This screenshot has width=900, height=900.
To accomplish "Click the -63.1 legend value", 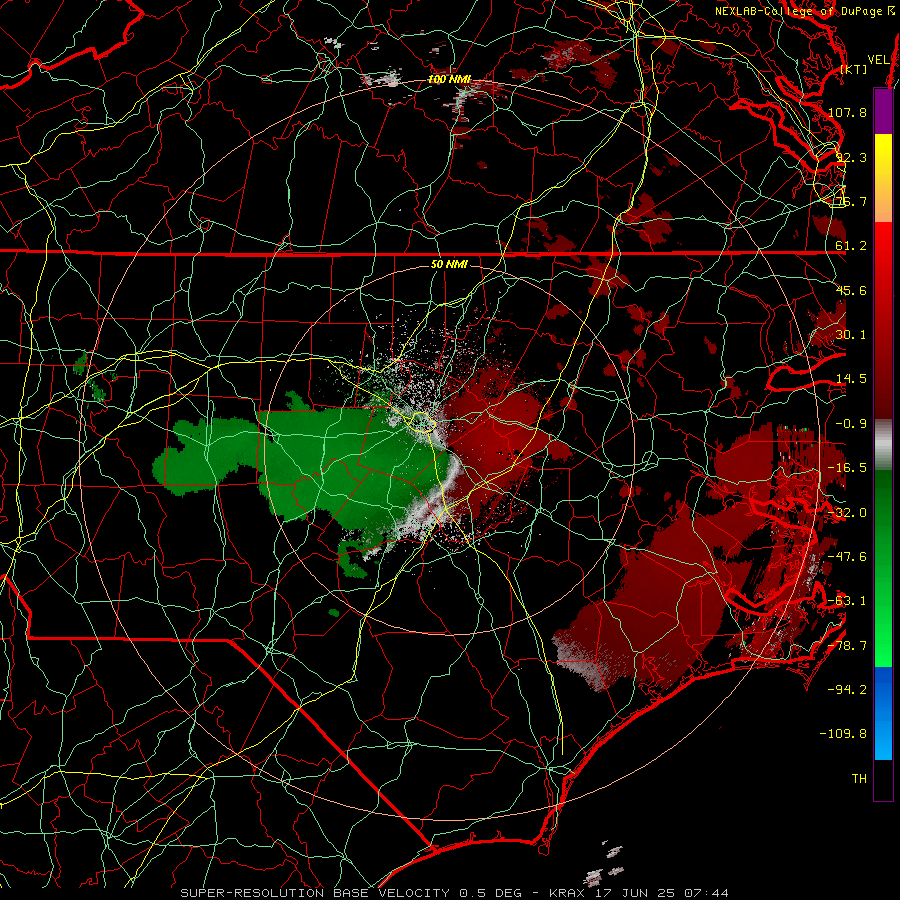I will [x=847, y=601].
